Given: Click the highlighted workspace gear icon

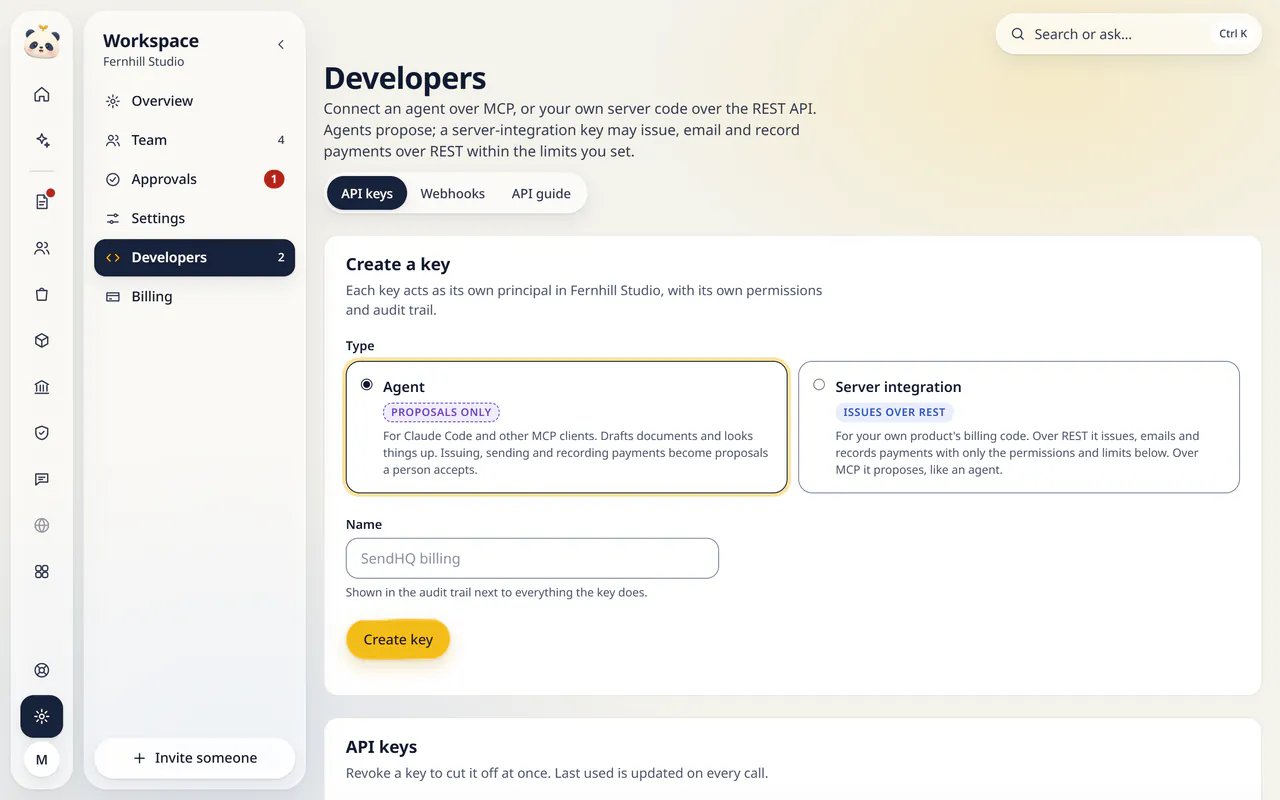Looking at the screenshot, I should coord(42,717).
